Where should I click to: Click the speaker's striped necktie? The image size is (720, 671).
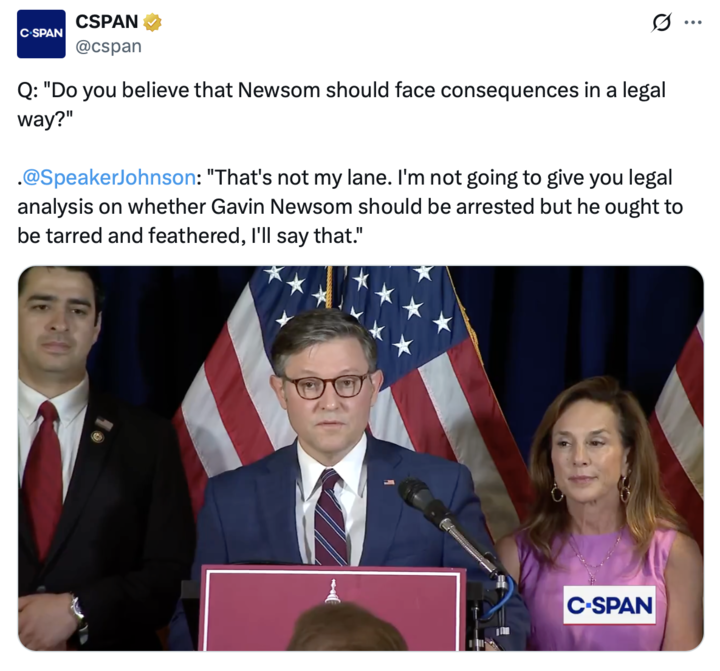330,517
